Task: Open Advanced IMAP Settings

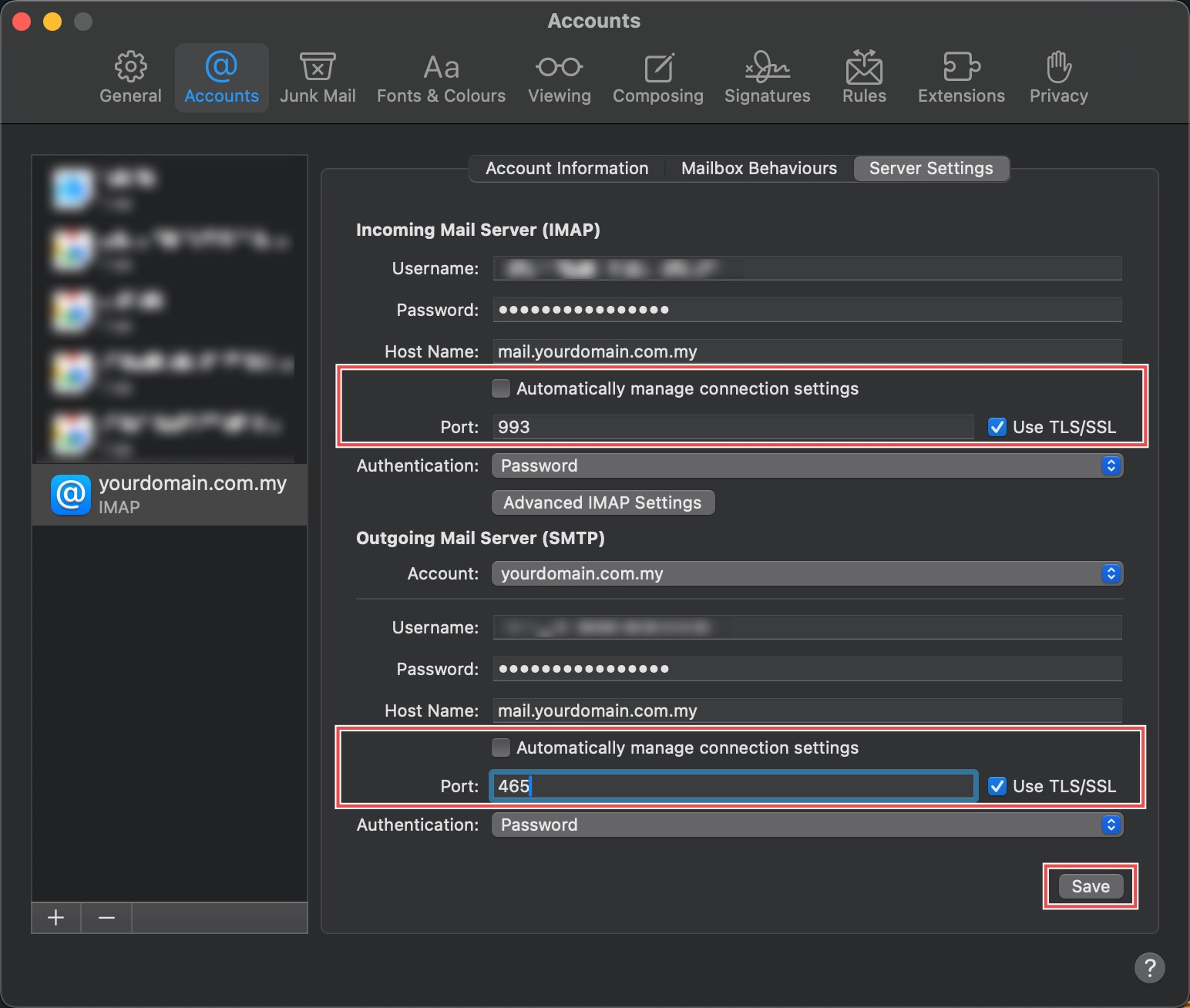Action: pyautogui.click(x=603, y=502)
